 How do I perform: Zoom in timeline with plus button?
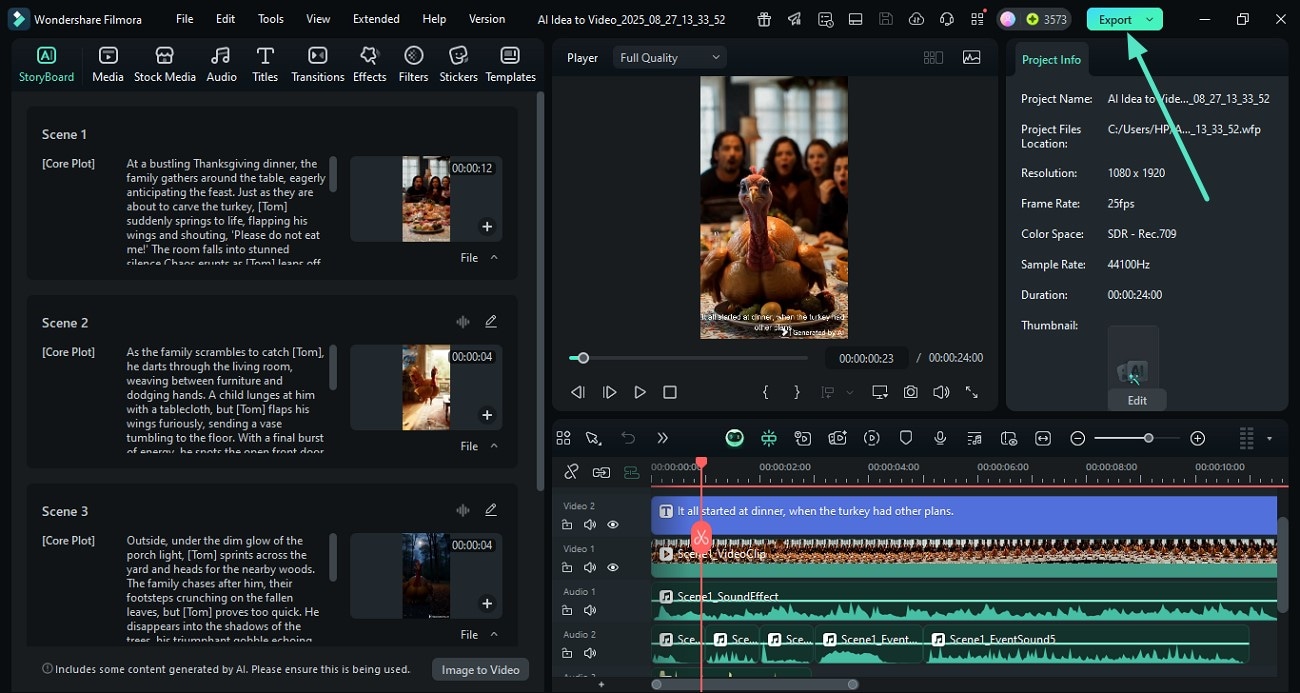pyautogui.click(x=1198, y=438)
